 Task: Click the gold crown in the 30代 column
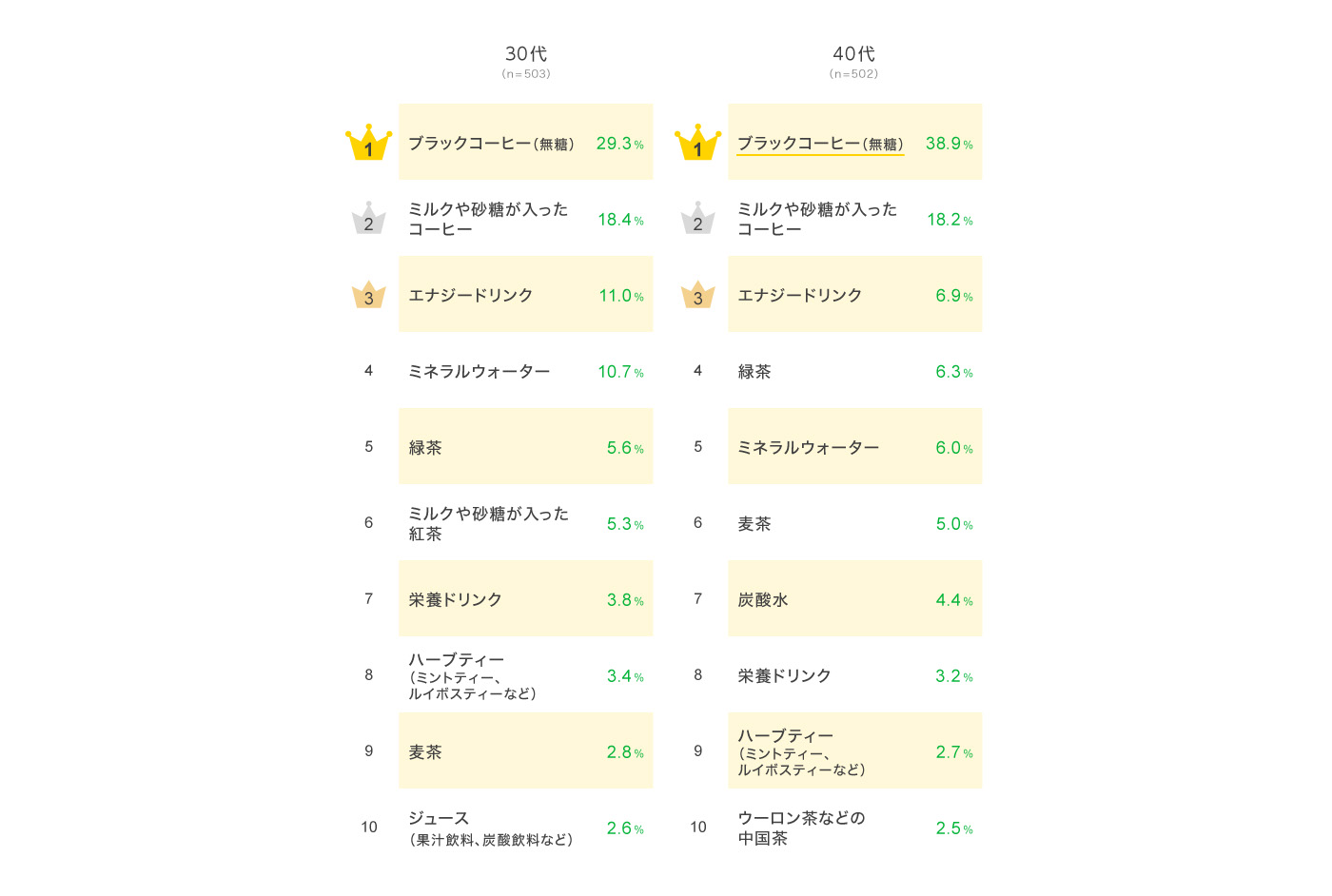pyautogui.click(x=368, y=143)
